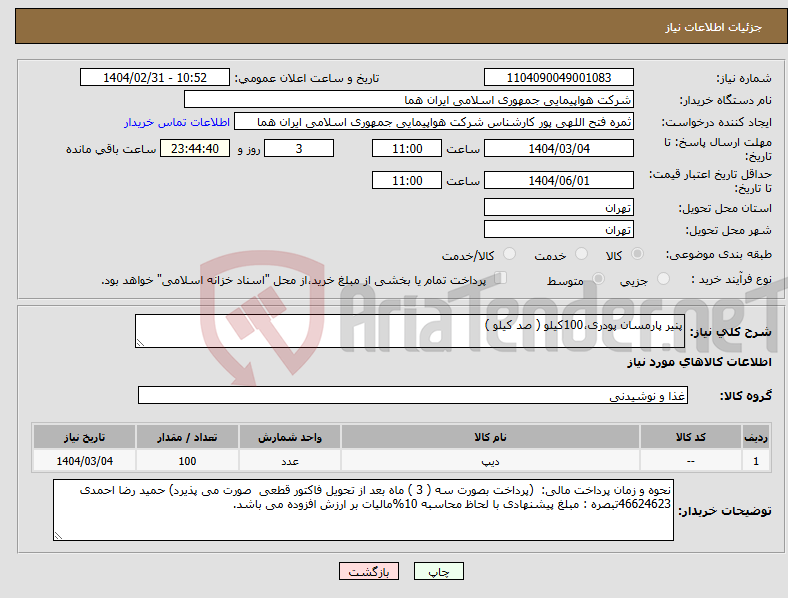Click the request creator name field
Viewport: 788px width, 598px height.
pos(434,122)
